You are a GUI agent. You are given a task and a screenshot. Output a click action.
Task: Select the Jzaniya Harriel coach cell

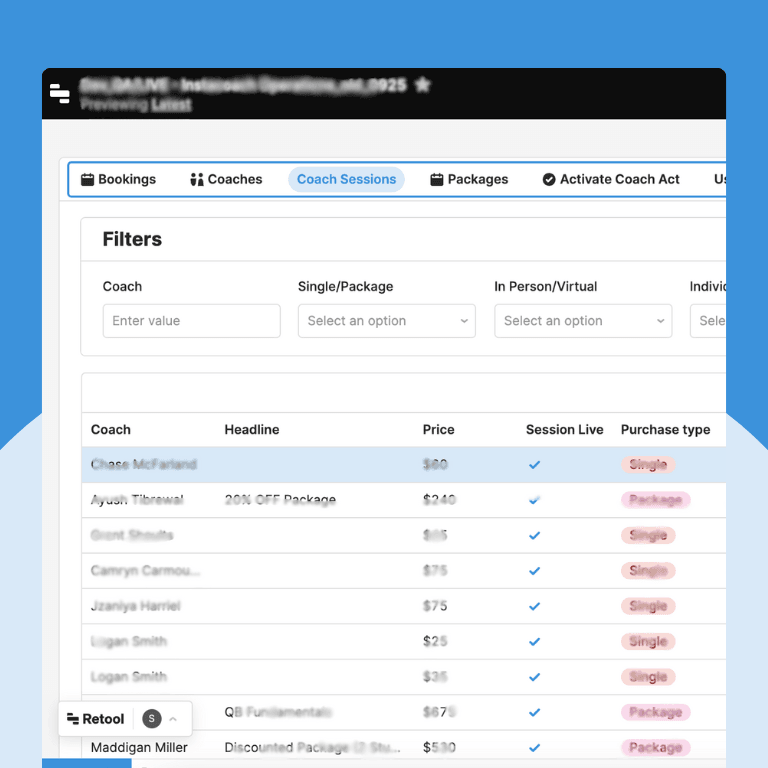136,606
